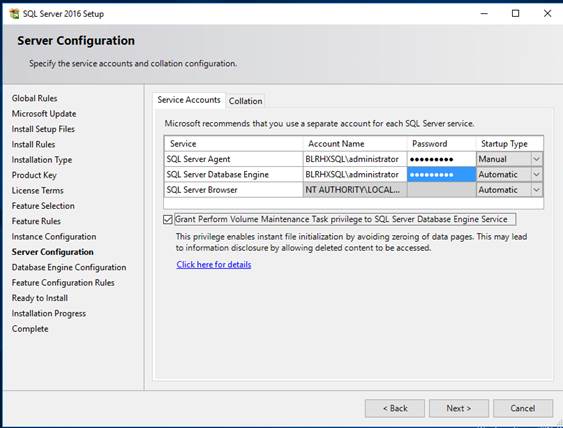Select the Global Rules step

tap(34, 98)
